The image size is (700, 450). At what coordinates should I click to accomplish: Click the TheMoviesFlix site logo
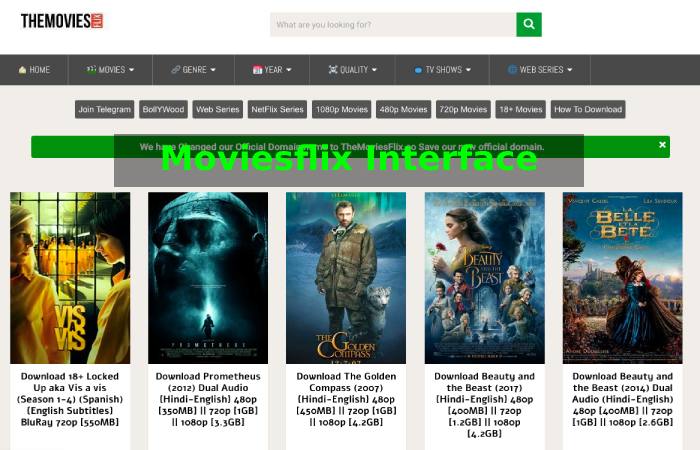(x=62, y=21)
